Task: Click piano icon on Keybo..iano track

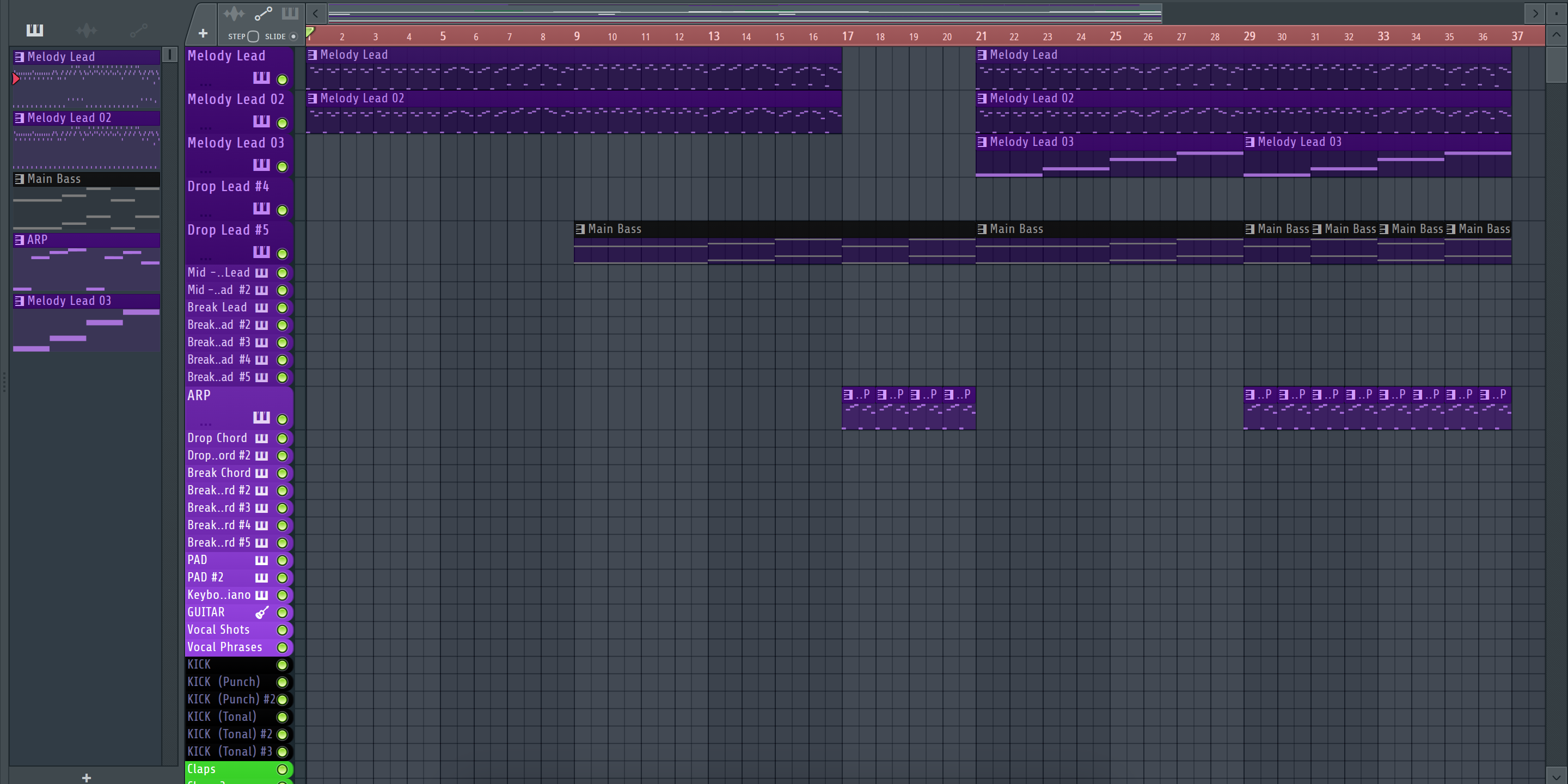Action: pos(261,595)
